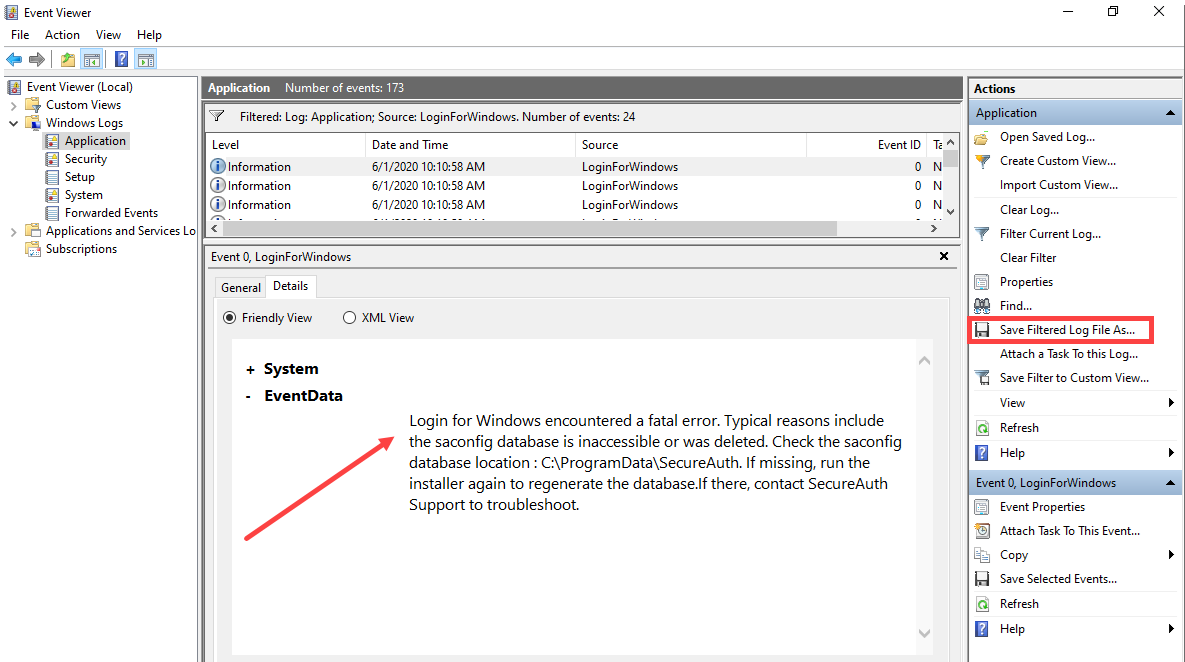1185x662 pixels.
Task: Click the Find binoculars icon
Action: coord(982,306)
